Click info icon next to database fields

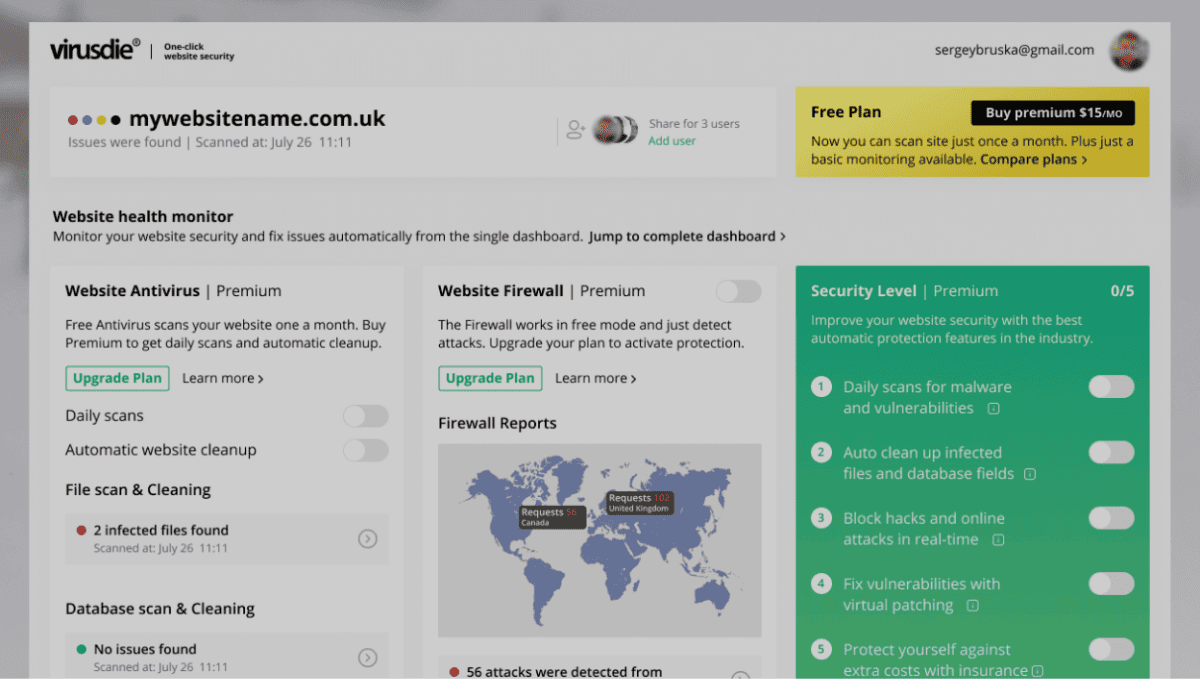pyautogui.click(x=1030, y=475)
